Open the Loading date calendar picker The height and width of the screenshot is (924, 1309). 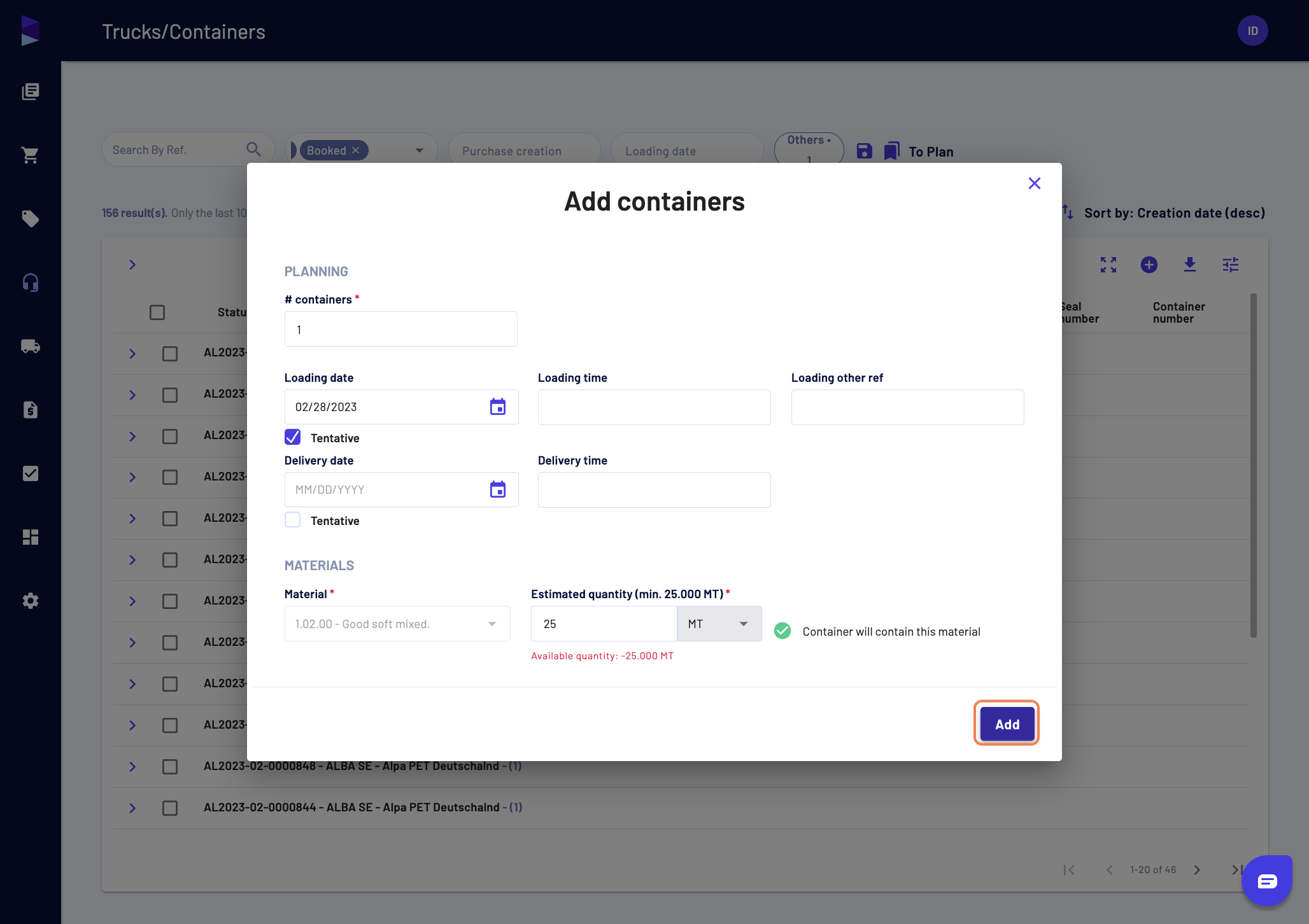click(x=498, y=407)
